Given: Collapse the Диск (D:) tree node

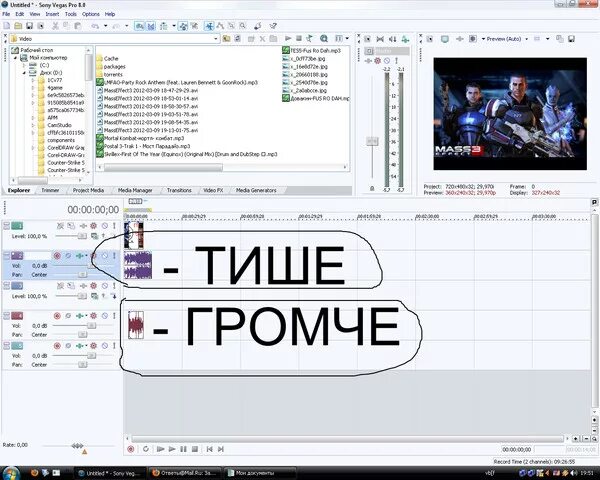Looking at the screenshot, I should 24,73.
